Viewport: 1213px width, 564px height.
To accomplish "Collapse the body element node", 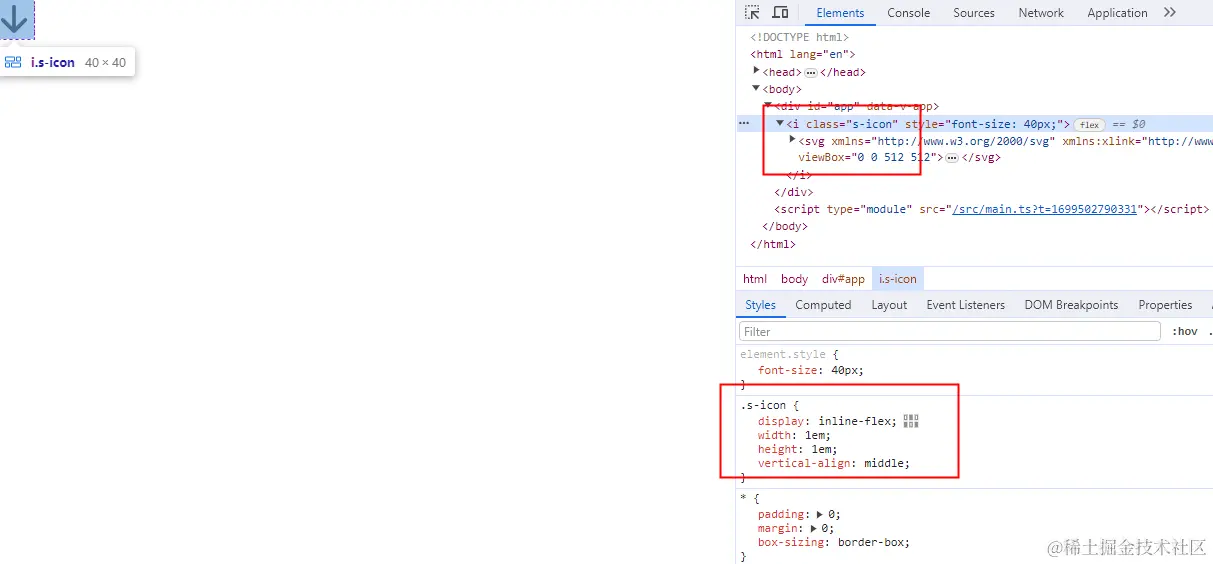I will coord(757,89).
